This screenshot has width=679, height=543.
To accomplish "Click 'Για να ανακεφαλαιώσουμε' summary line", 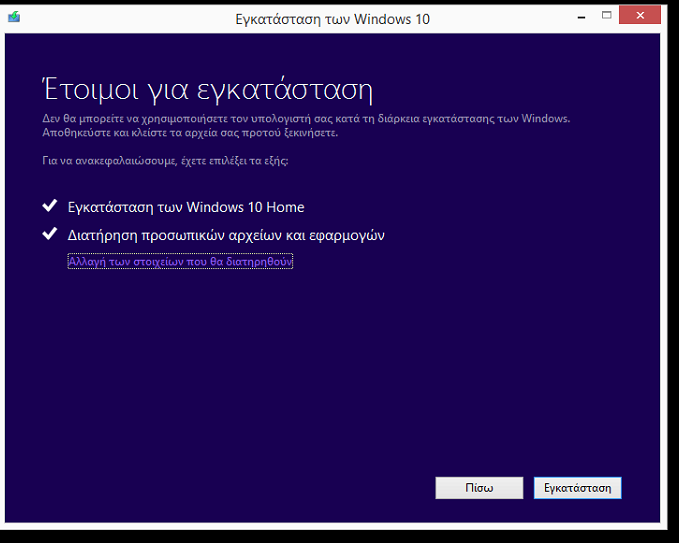I will click(x=165, y=161).
